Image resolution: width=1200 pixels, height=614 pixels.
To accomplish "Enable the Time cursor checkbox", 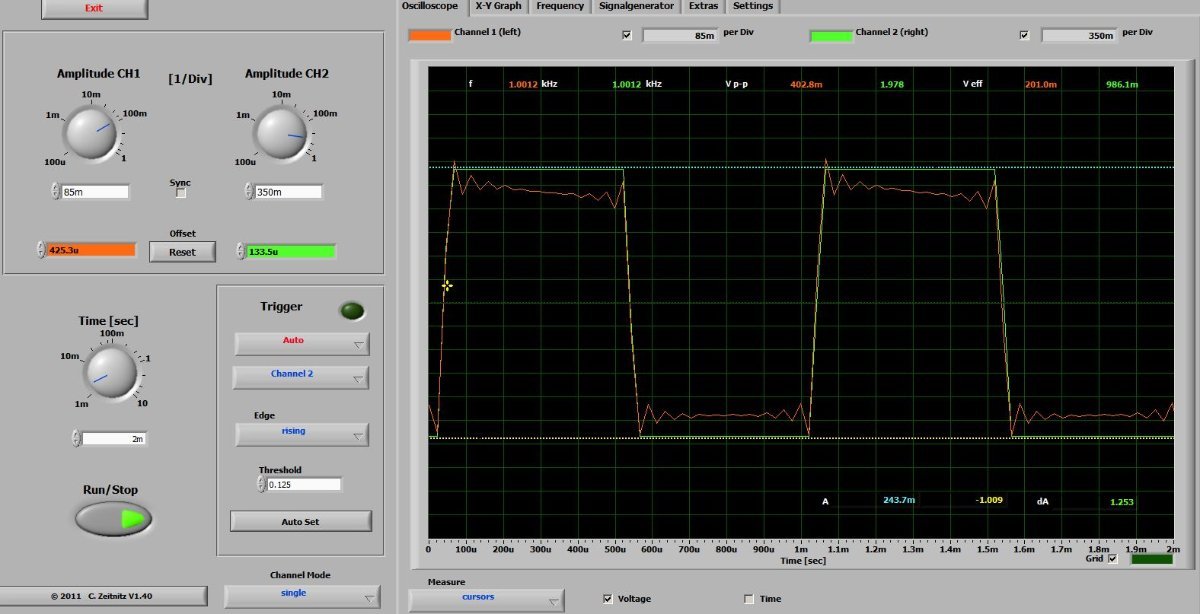I will (x=749, y=599).
